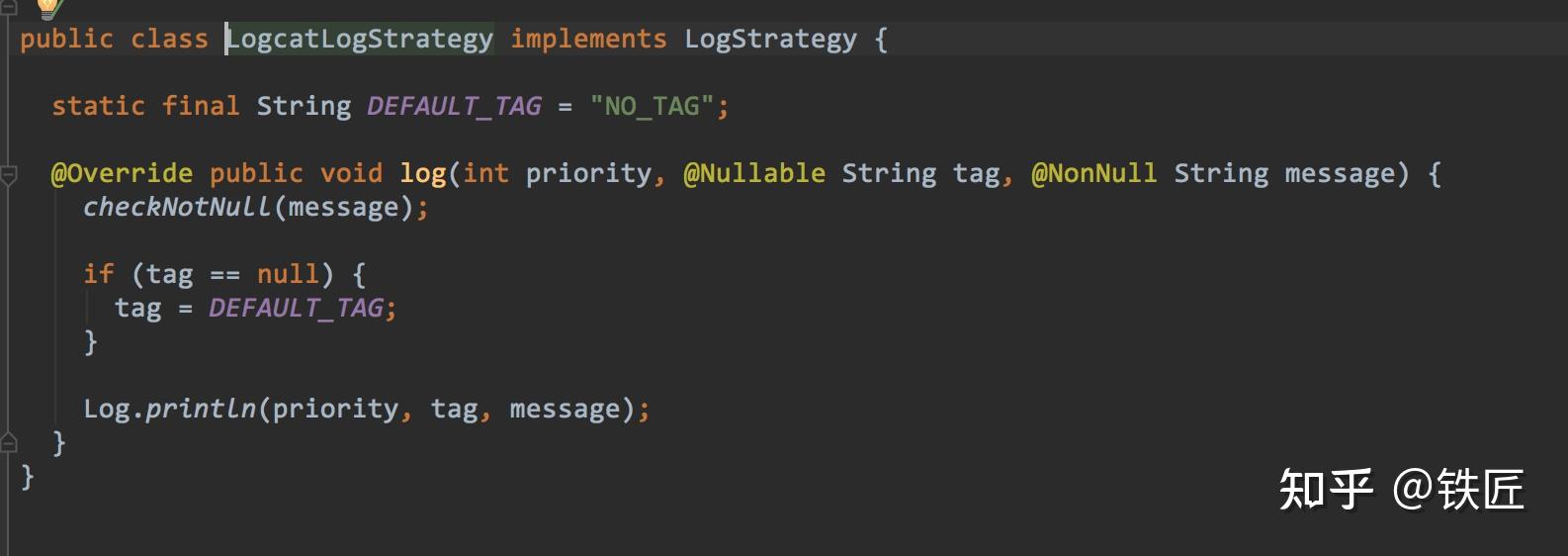Click the println method call
Image resolution: width=1568 pixels, height=556 pixels.
pyautogui.click(x=201, y=409)
